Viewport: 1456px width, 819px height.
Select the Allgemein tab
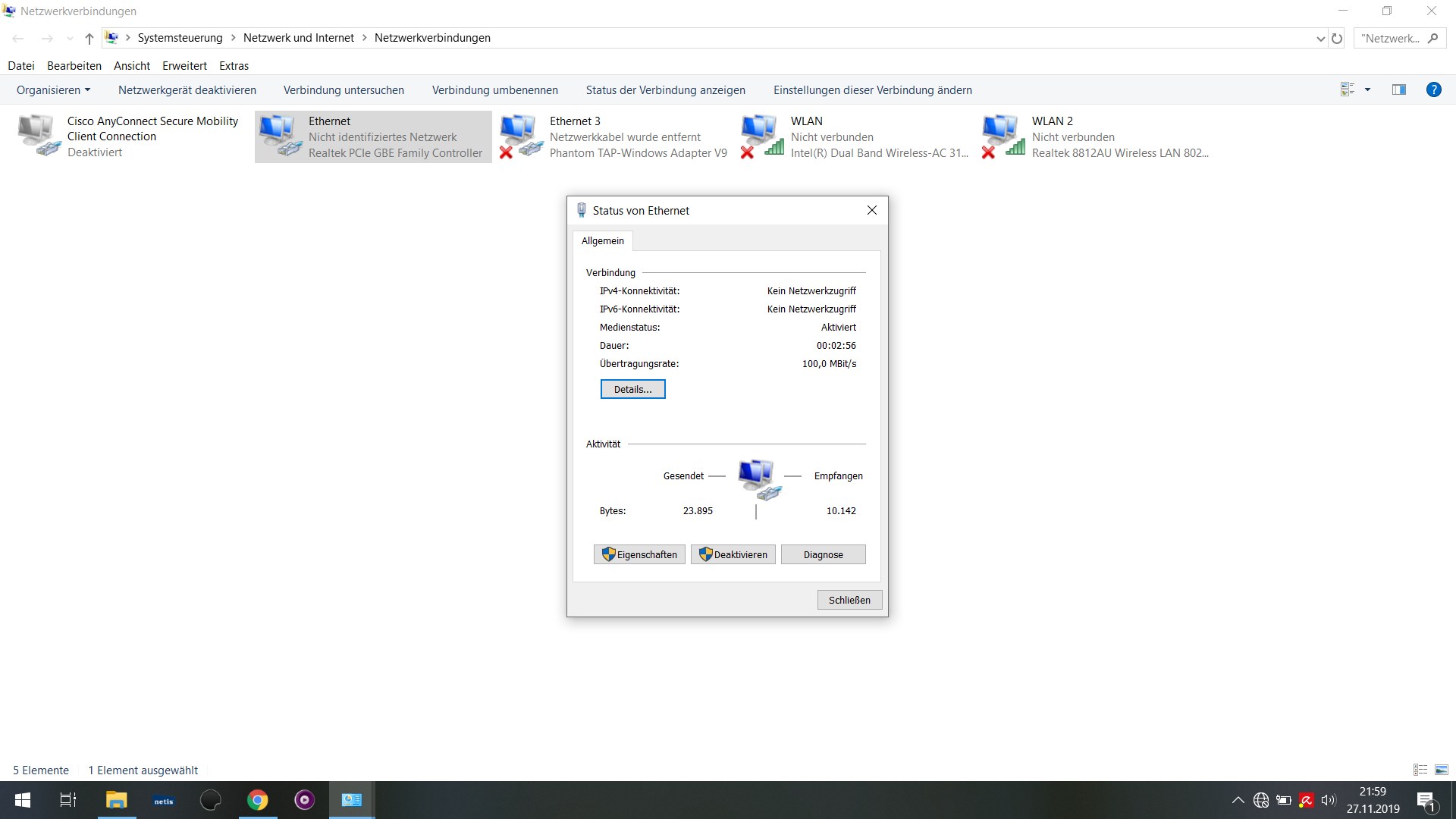click(602, 240)
